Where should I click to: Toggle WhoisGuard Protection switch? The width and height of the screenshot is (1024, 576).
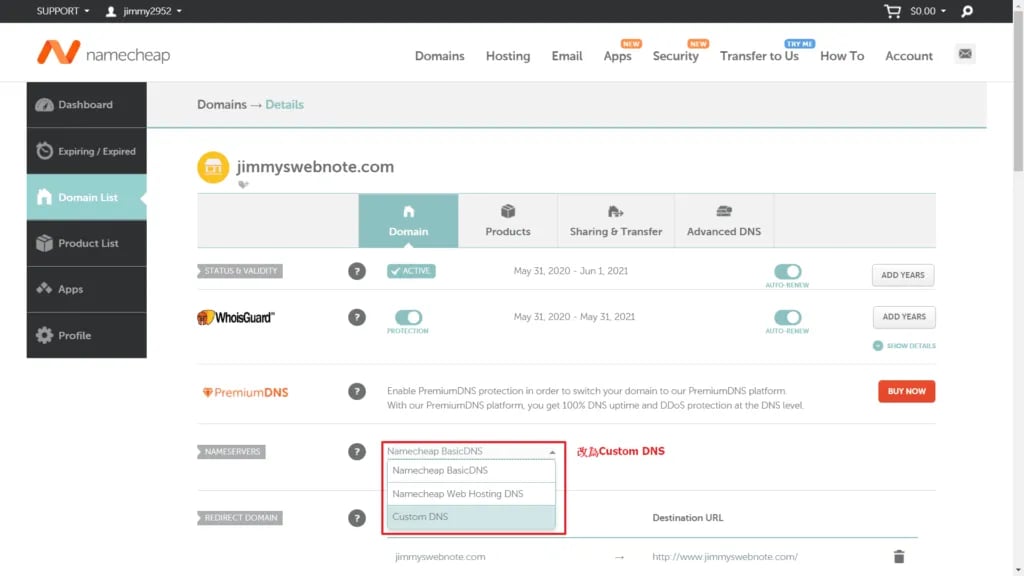(408, 317)
